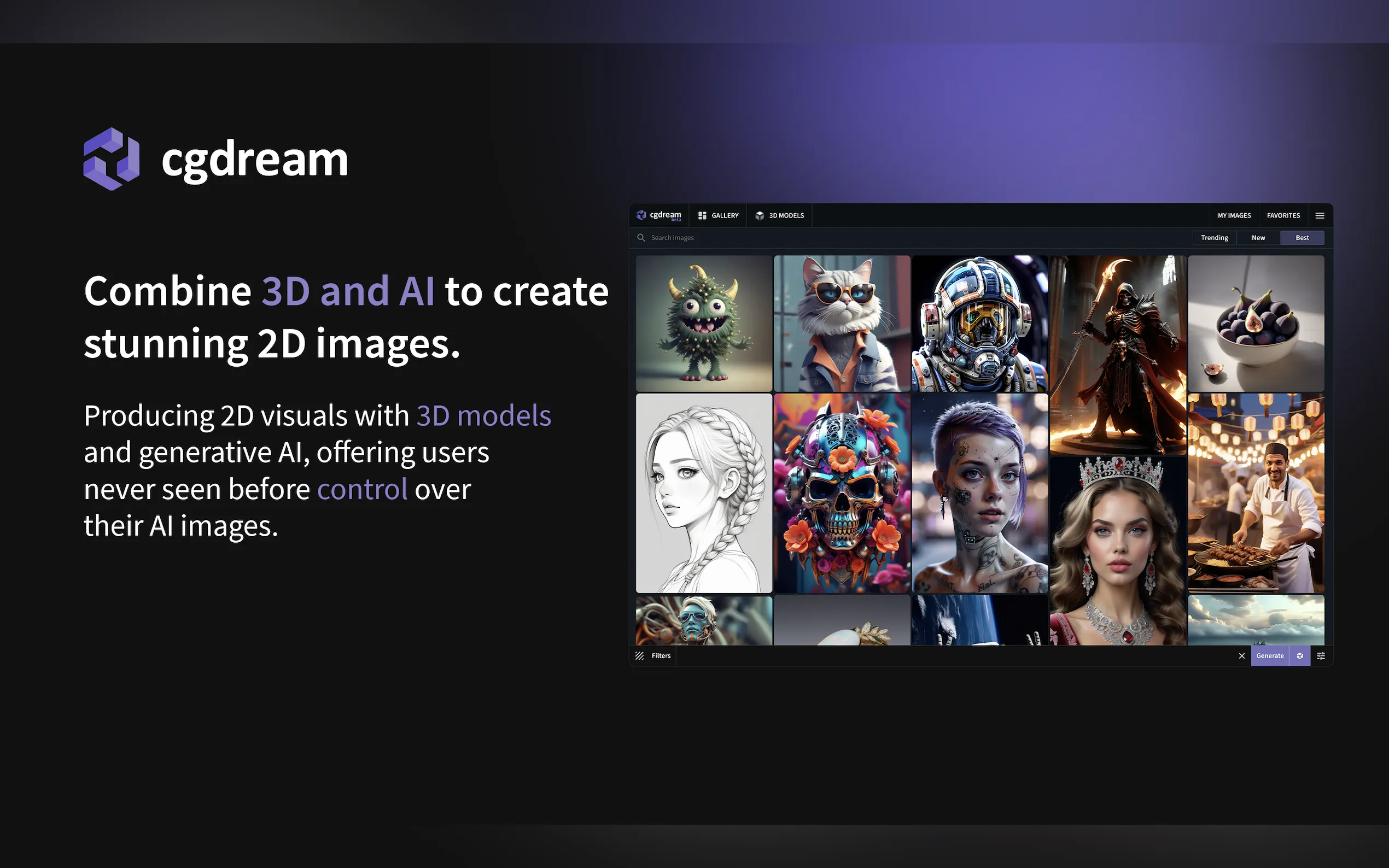Open the Gallery tab
The height and width of the screenshot is (868, 1389).
pyautogui.click(x=719, y=215)
